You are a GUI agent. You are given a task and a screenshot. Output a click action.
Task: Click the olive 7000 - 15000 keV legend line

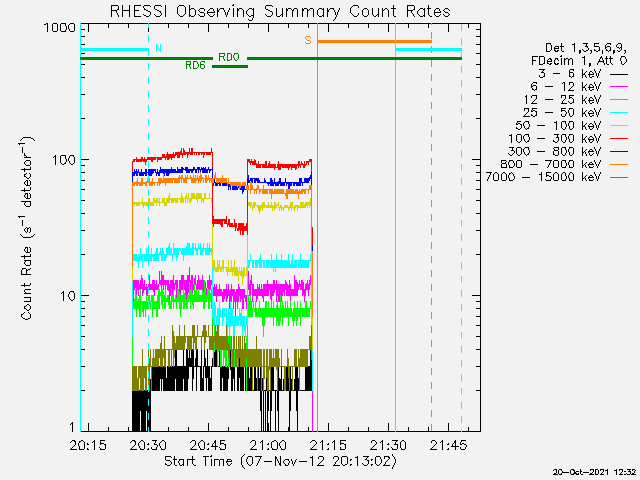[619, 178]
